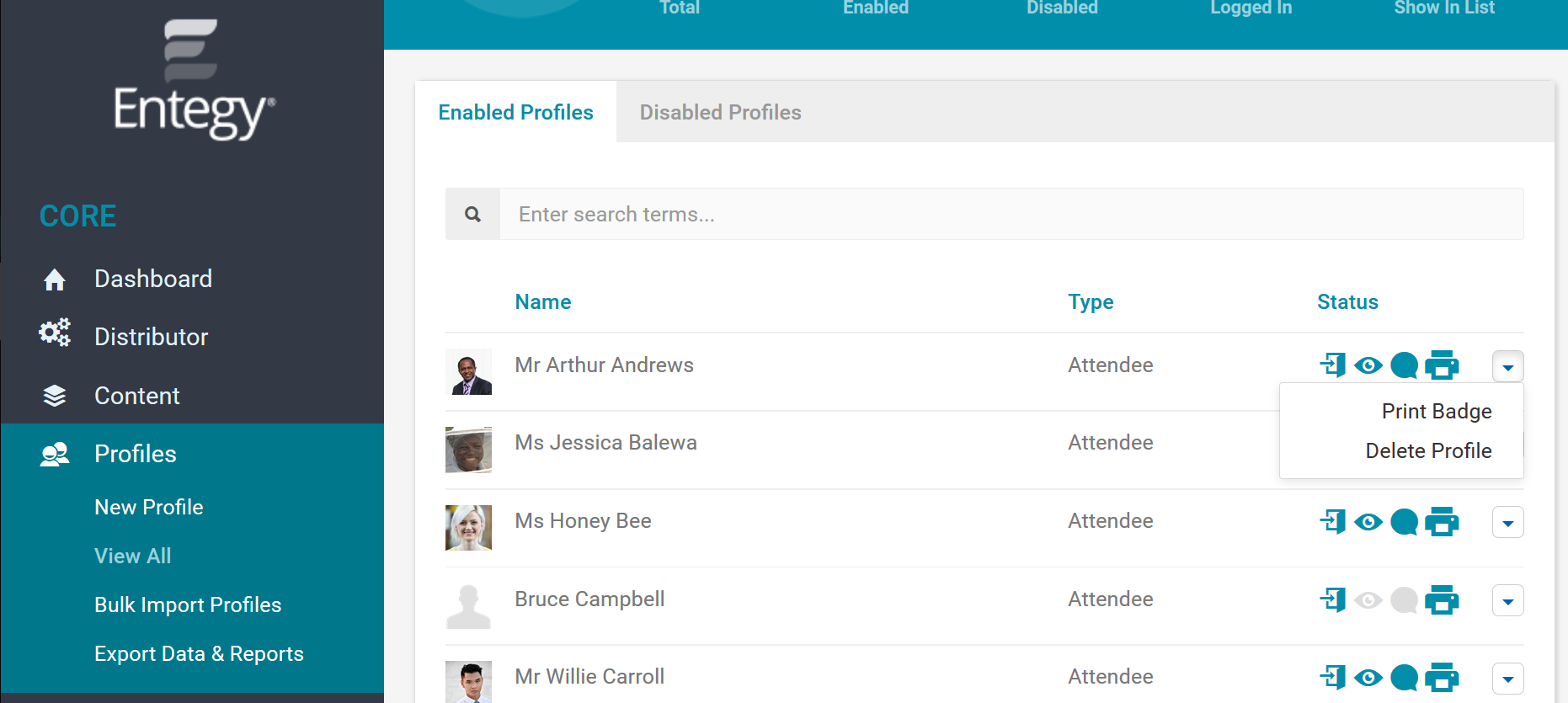Click message bubble icon for Ms Honey Bee
This screenshot has height=703, width=1568.
coord(1404,522)
